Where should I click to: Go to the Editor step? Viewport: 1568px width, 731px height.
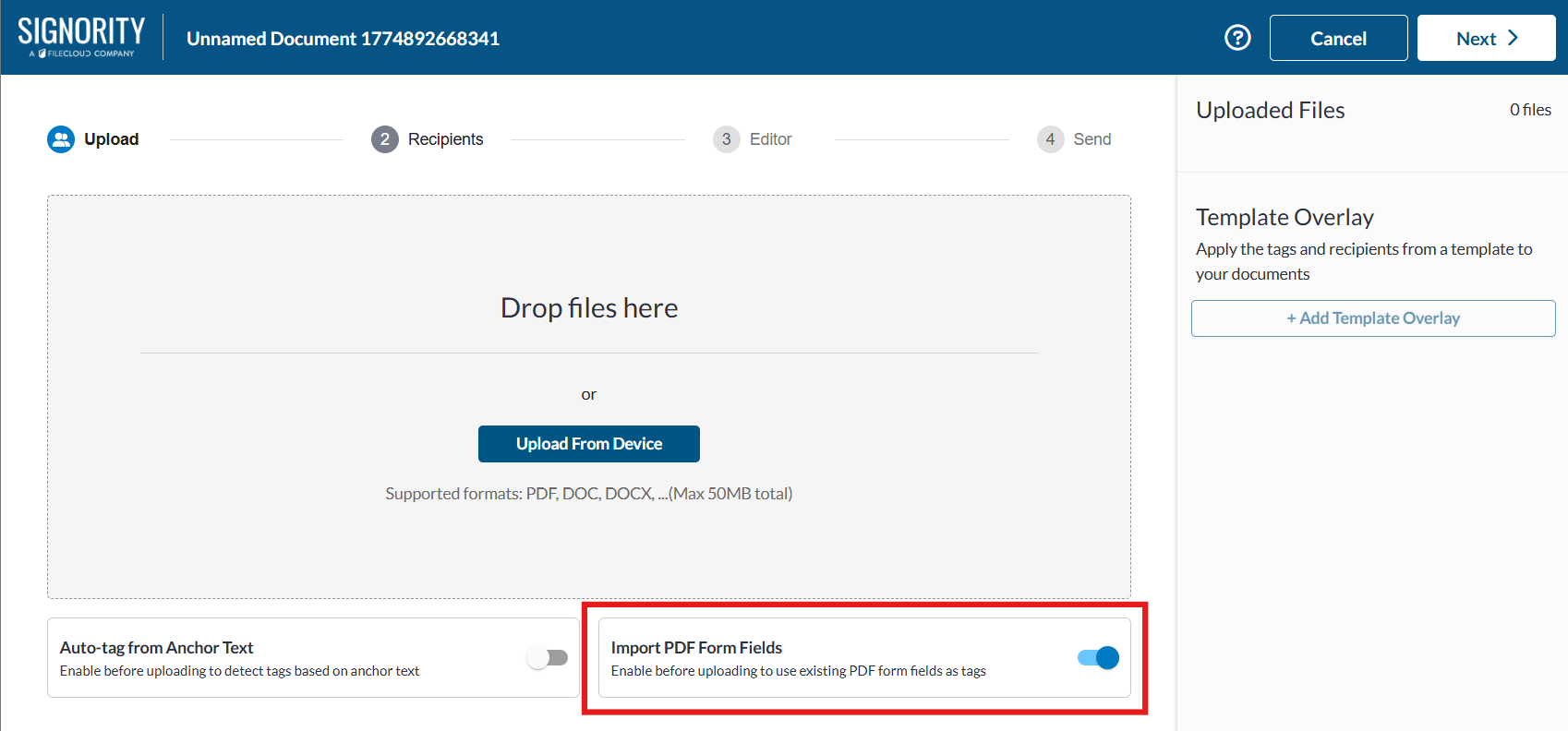tap(770, 139)
